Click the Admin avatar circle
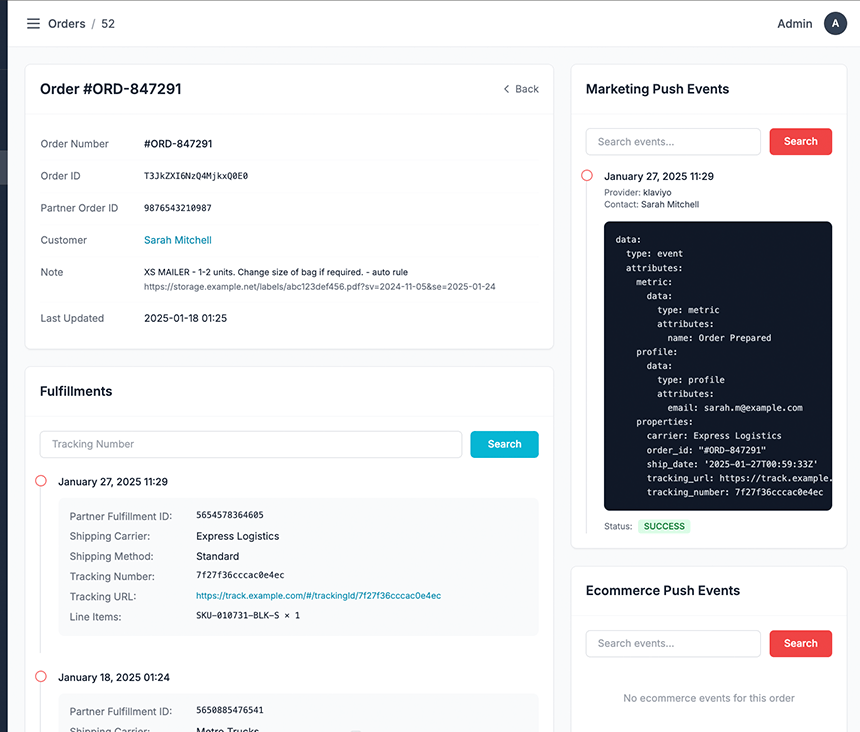The height and width of the screenshot is (732, 860). click(835, 24)
